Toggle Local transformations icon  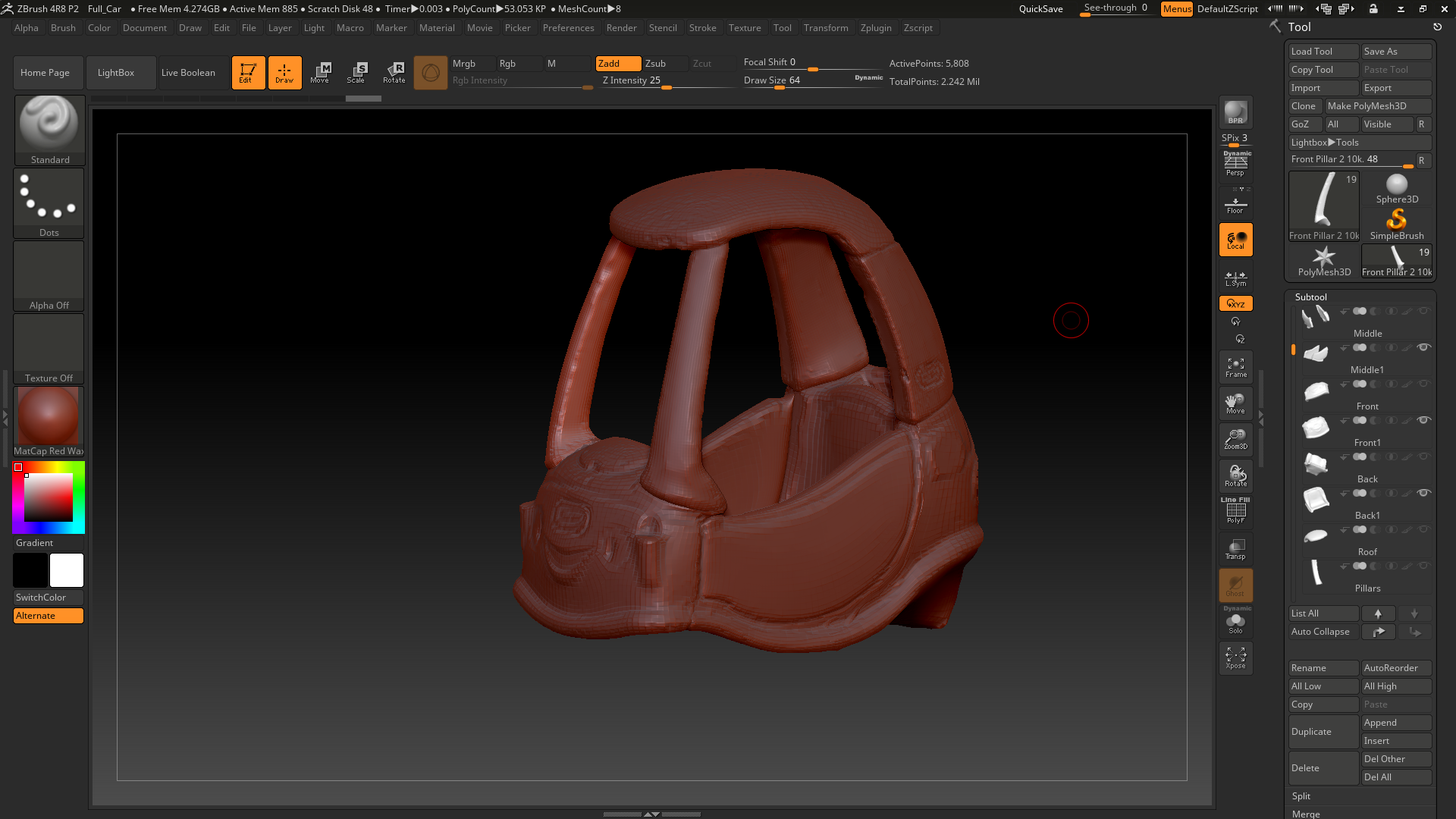point(1235,240)
